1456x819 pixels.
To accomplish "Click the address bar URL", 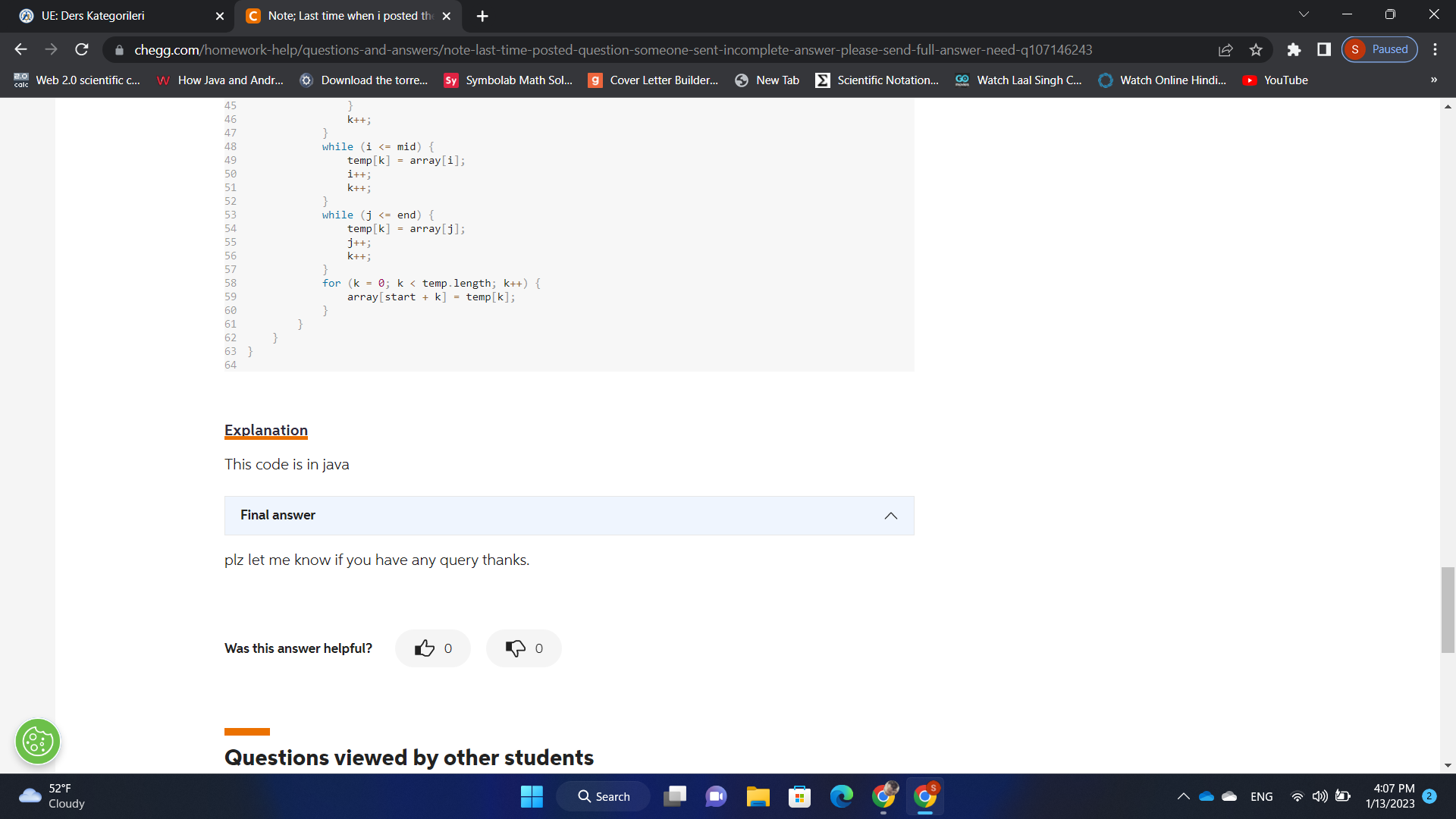I will click(613, 50).
